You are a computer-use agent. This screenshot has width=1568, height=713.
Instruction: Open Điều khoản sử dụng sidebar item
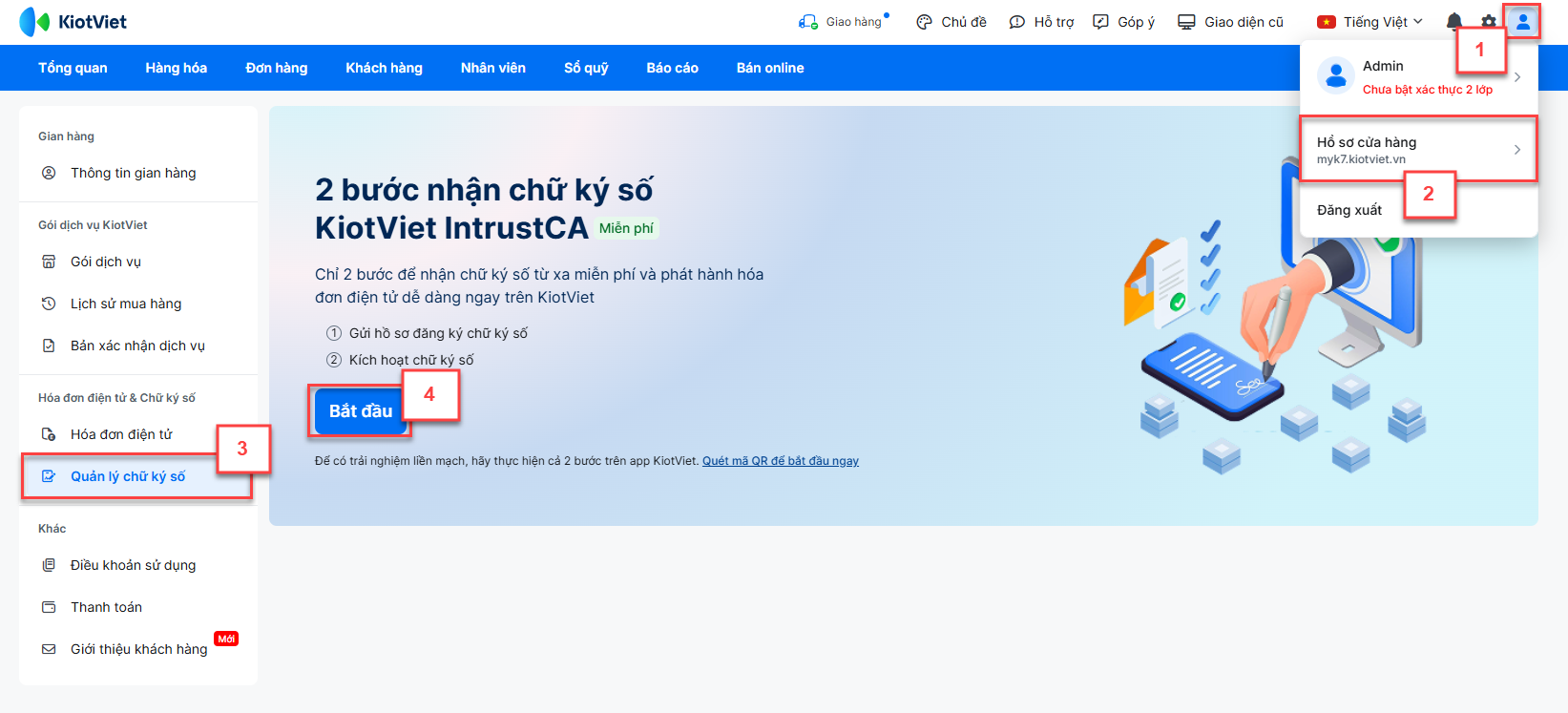pos(138,565)
